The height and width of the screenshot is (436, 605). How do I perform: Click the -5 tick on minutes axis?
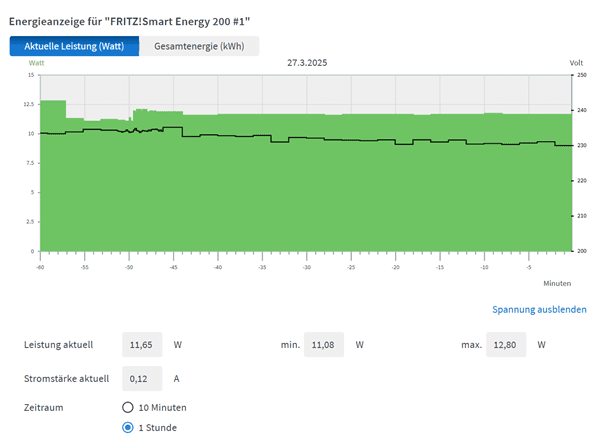point(528,268)
